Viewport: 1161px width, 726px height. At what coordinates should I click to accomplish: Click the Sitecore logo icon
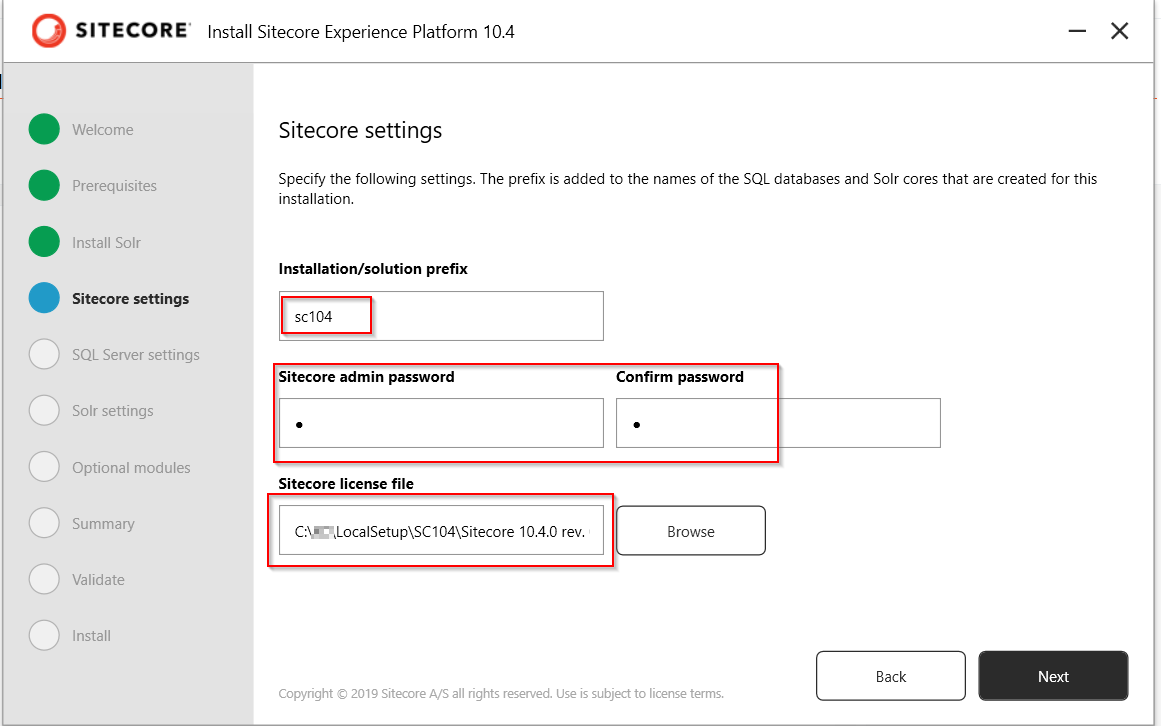click(49, 31)
